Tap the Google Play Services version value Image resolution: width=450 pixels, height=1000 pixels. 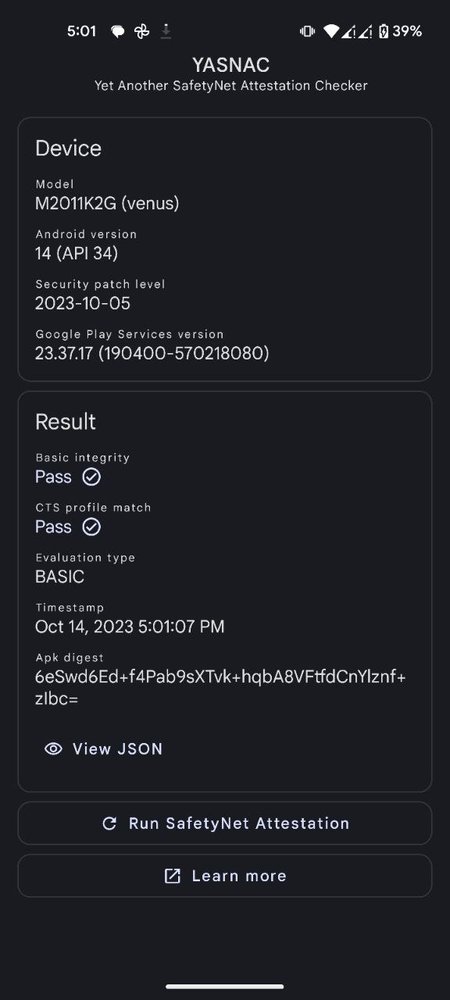[152, 353]
